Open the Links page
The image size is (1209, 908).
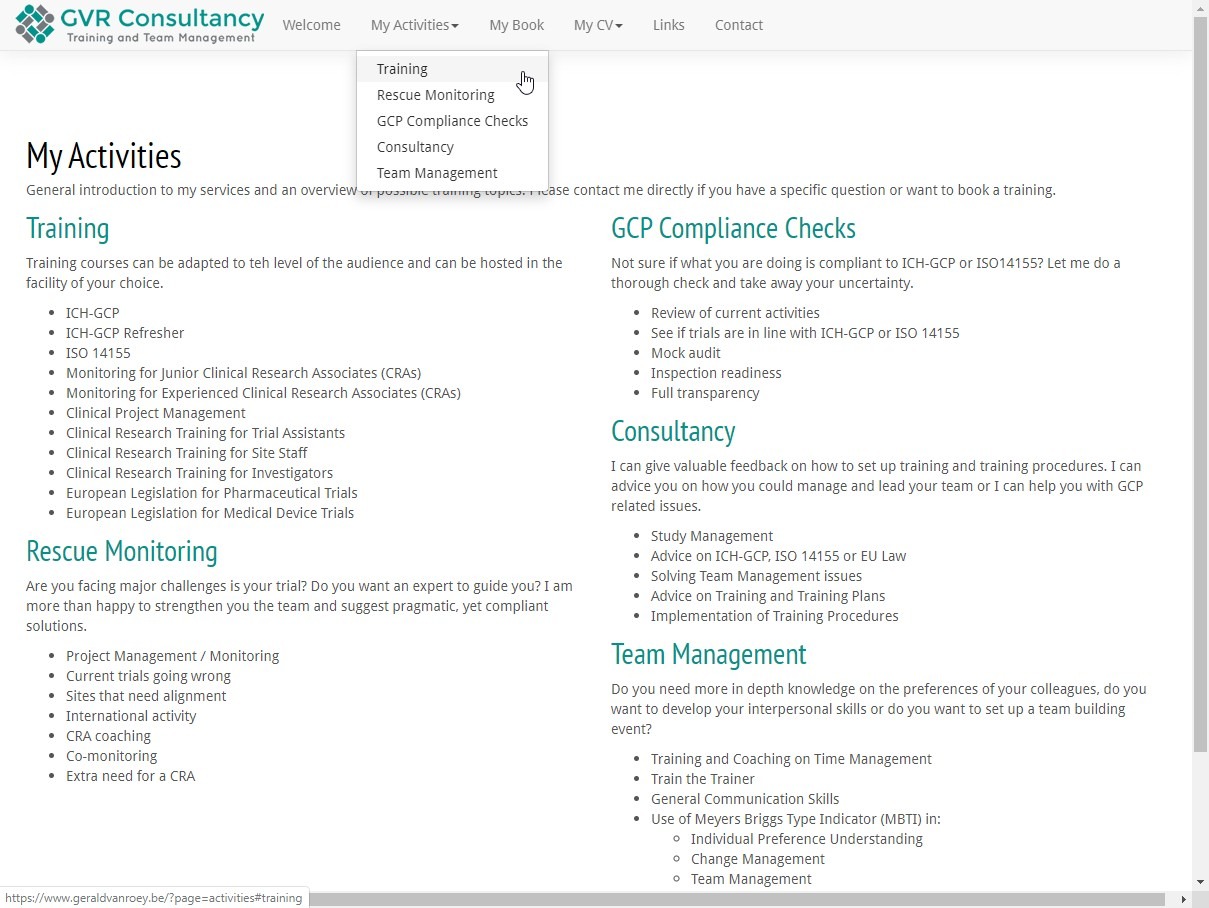click(668, 25)
